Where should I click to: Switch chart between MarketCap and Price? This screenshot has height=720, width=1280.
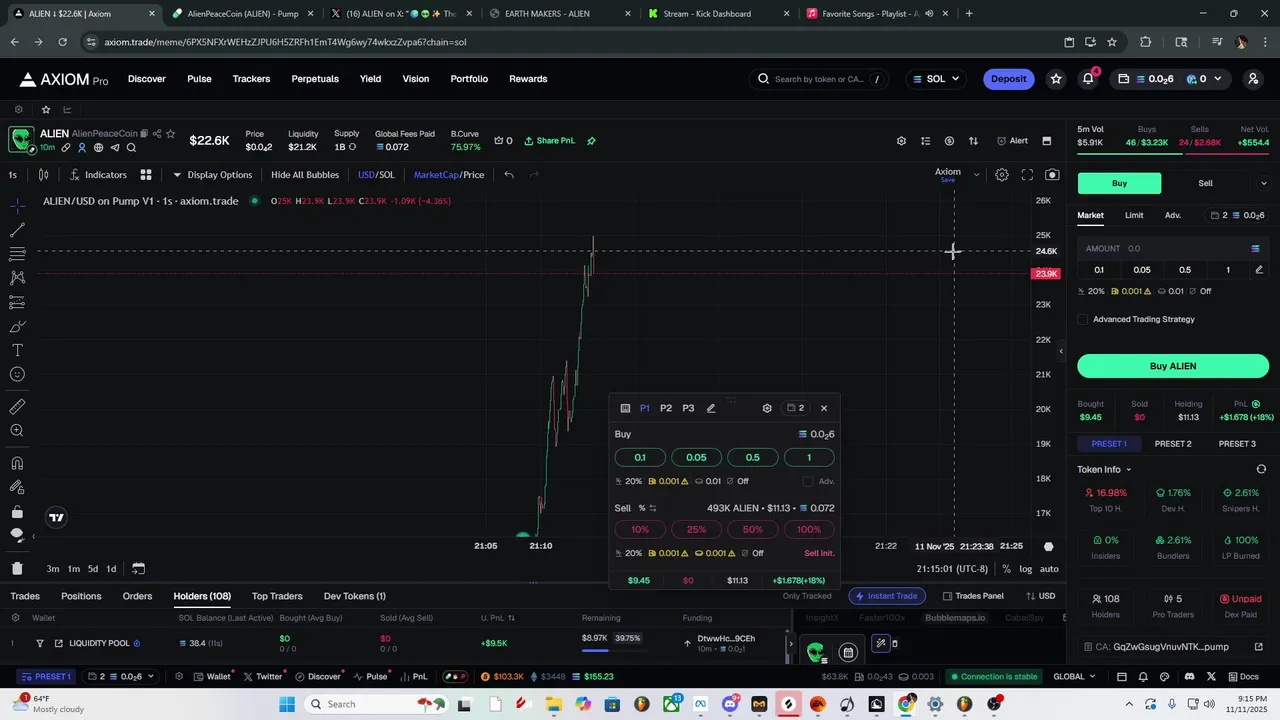[x=449, y=175]
